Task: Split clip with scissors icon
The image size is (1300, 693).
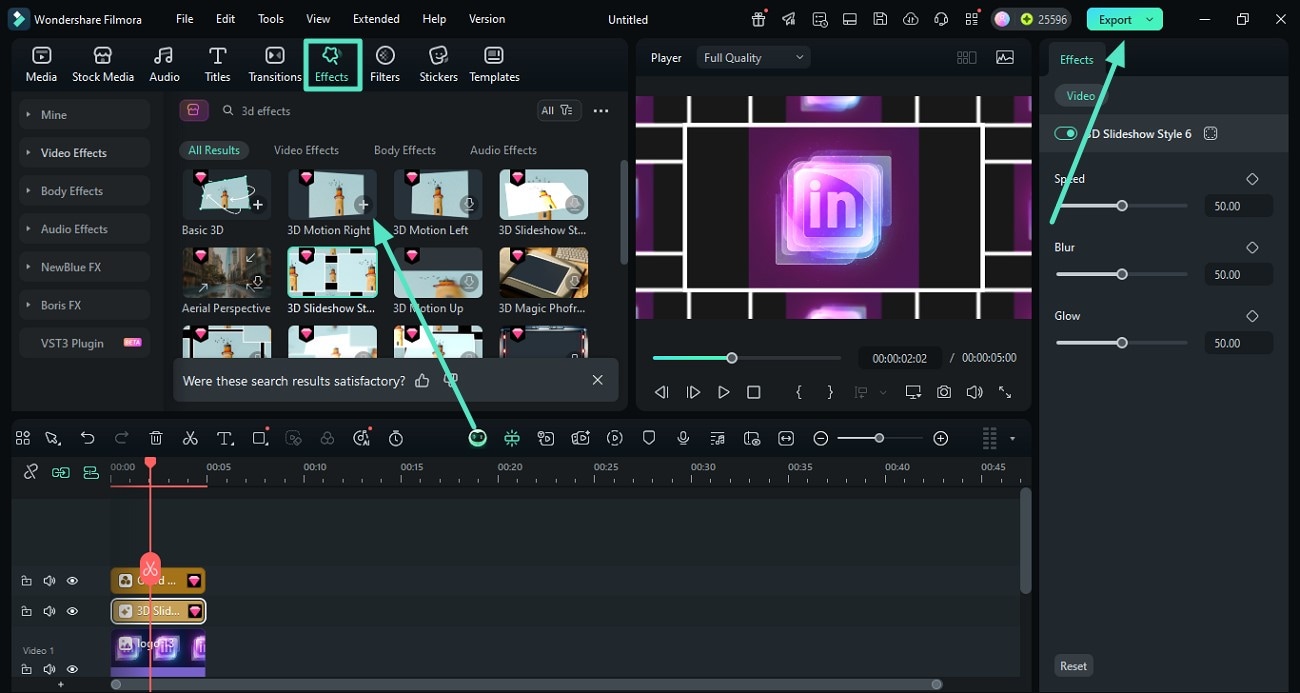Action: click(x=190, y=438)
